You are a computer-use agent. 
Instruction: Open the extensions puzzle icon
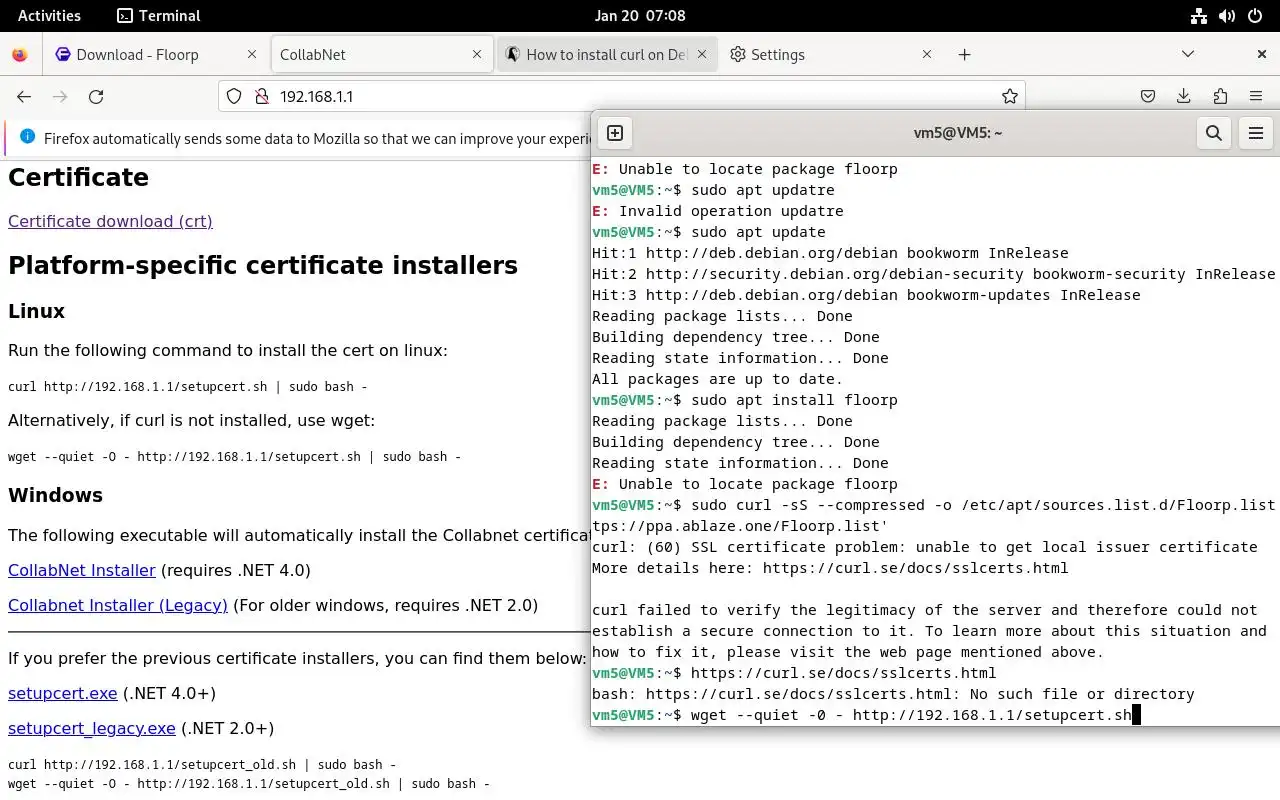[1220, 96]
